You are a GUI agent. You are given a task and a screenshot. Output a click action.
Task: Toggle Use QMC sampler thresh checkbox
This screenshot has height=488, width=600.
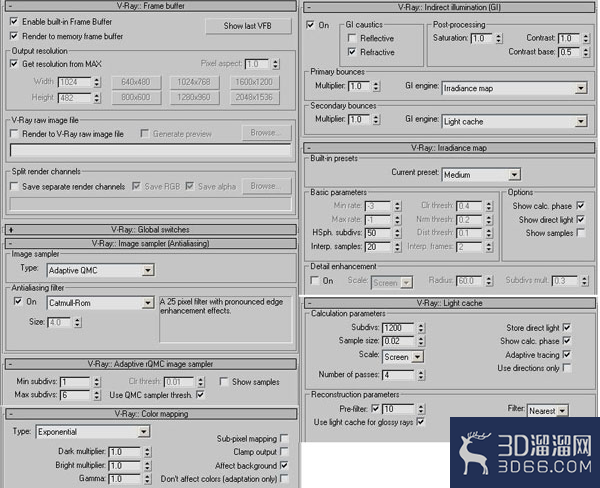click(x=200, y=395)
